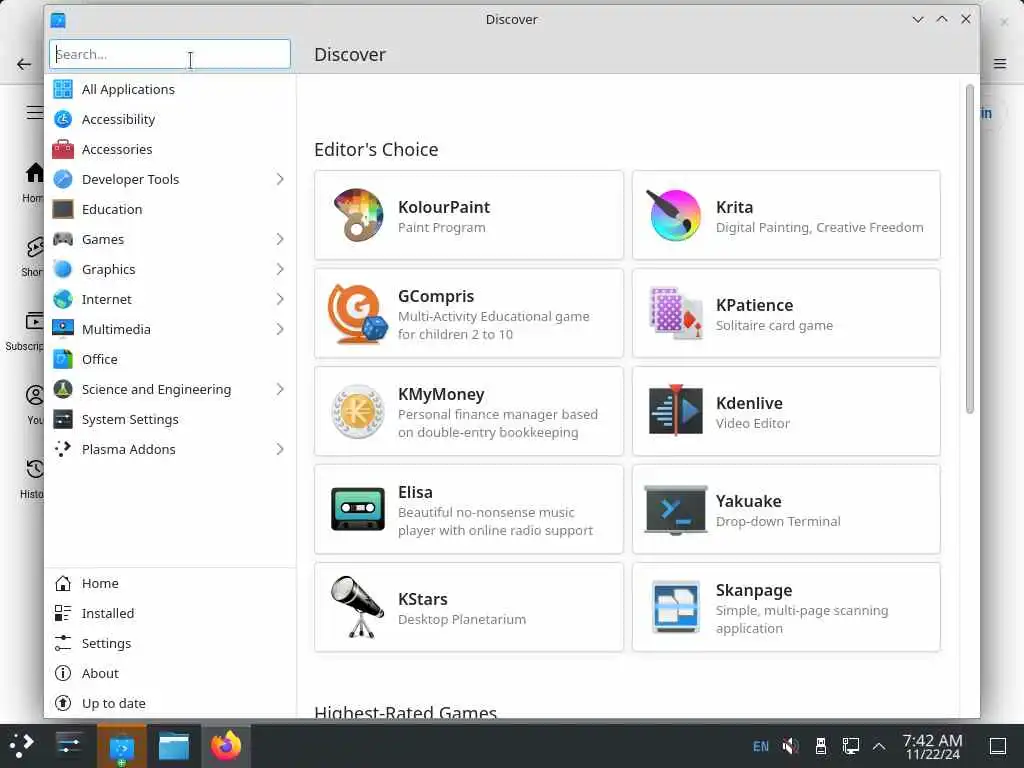Viewport: 1024px width, 768px height.
Task: Click the KolourPaint palette icon
Action: coord(358,216)
